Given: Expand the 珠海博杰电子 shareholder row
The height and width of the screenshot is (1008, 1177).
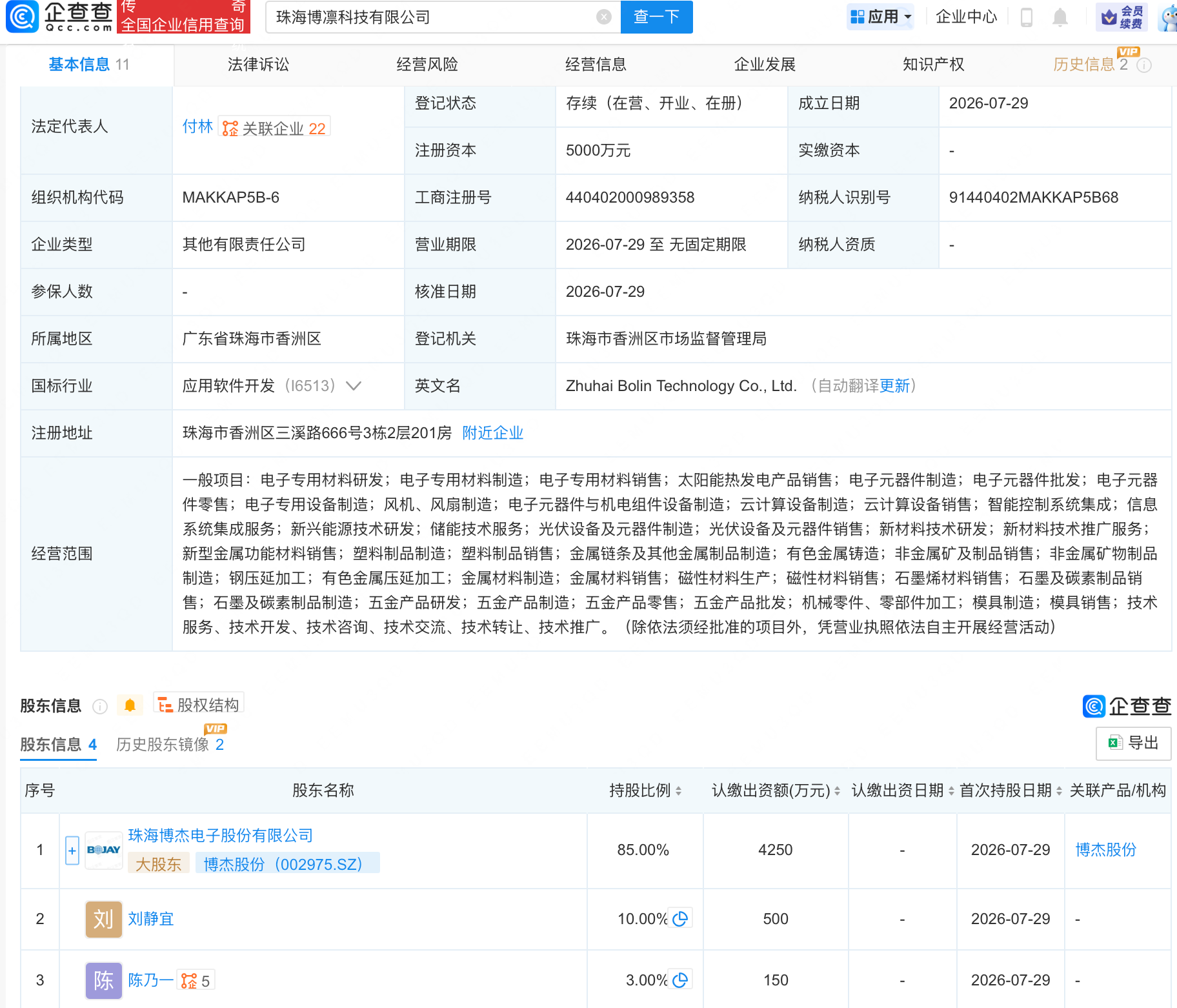Looking at the screenshot, I should point(72,851).
